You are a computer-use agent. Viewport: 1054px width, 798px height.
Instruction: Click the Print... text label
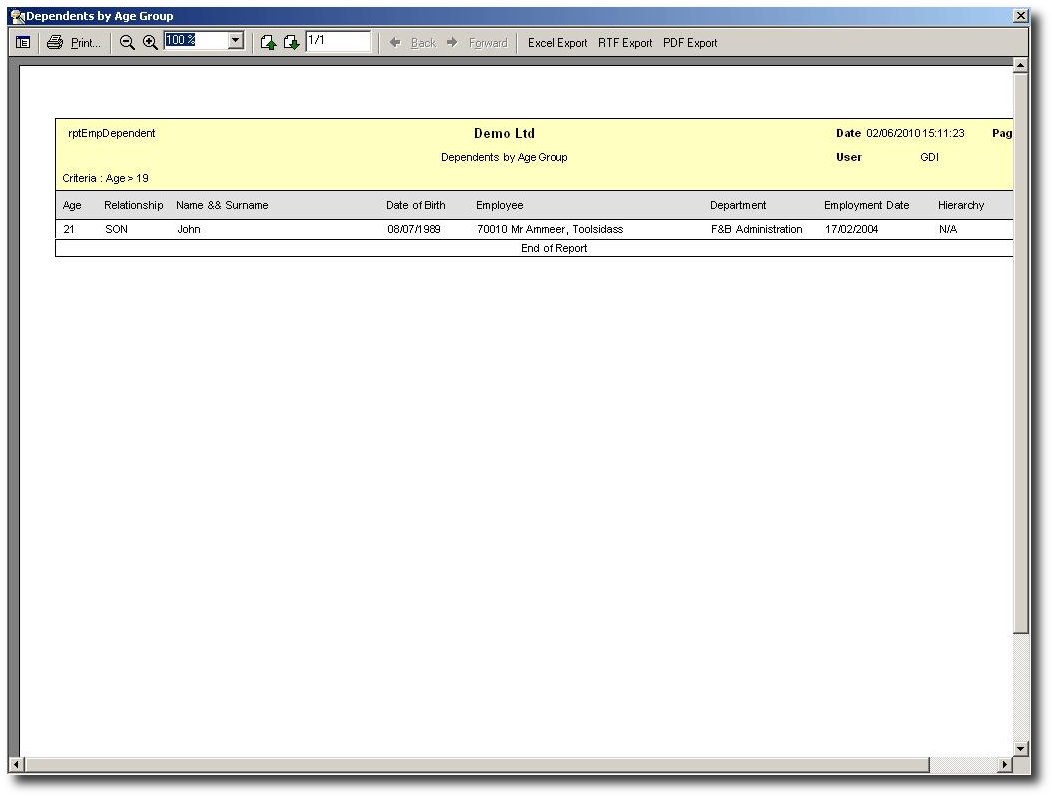[x=86, y=43]
